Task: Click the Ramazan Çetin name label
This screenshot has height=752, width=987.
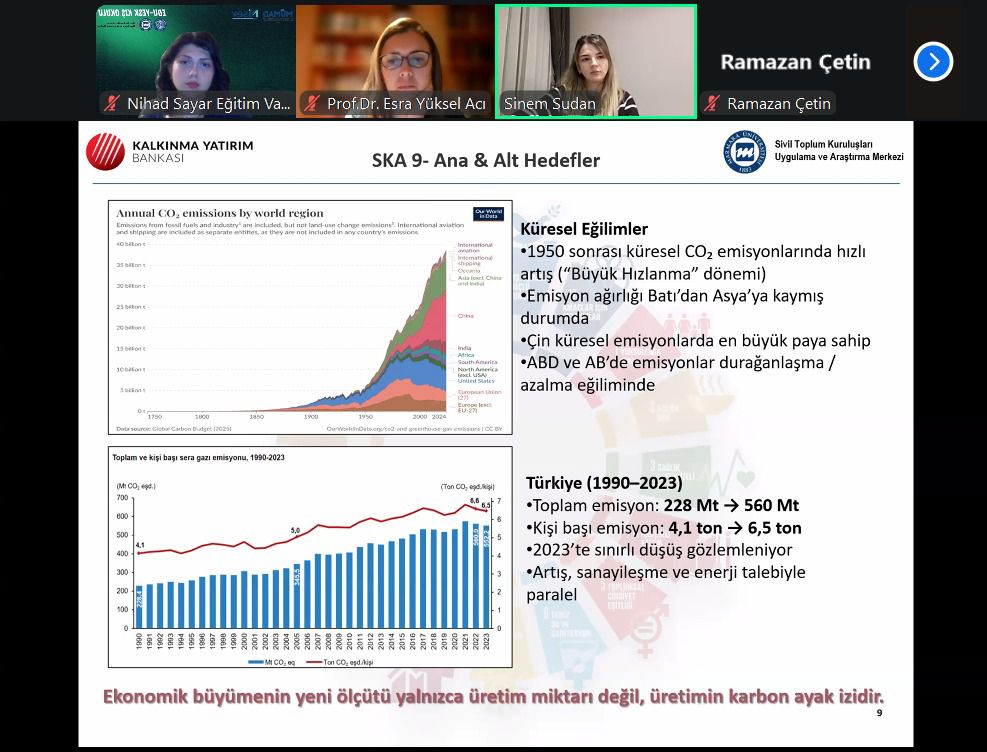Action: point(778,104)
